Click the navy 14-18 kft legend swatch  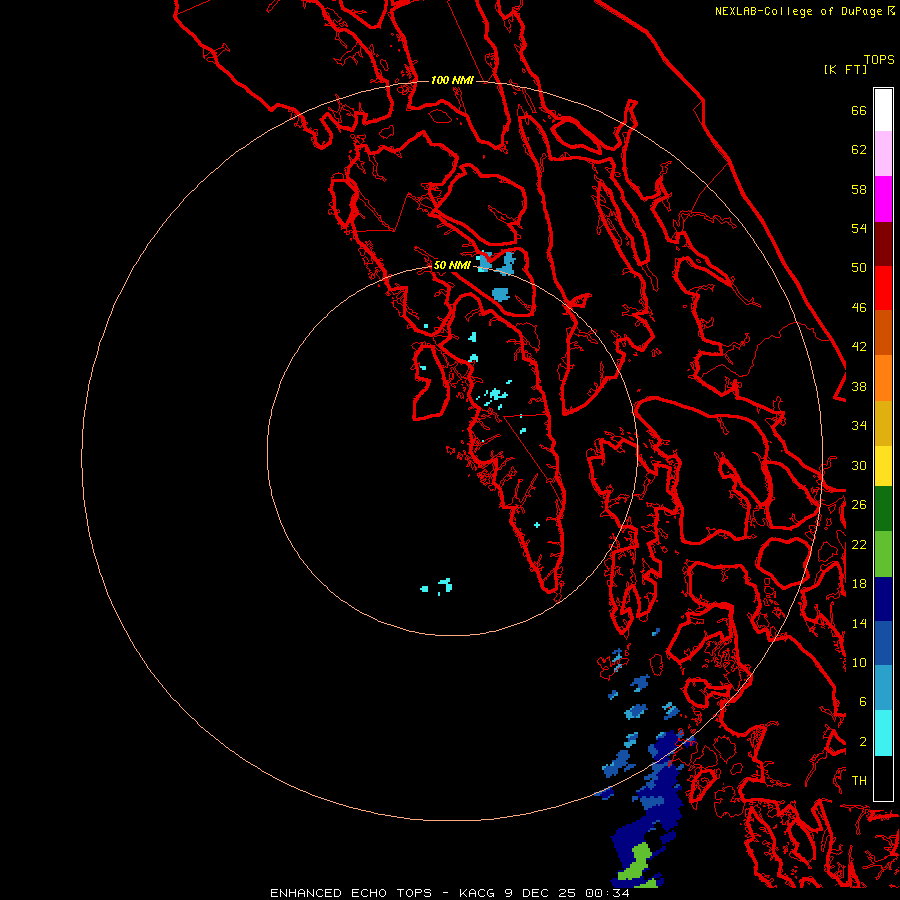883,599
